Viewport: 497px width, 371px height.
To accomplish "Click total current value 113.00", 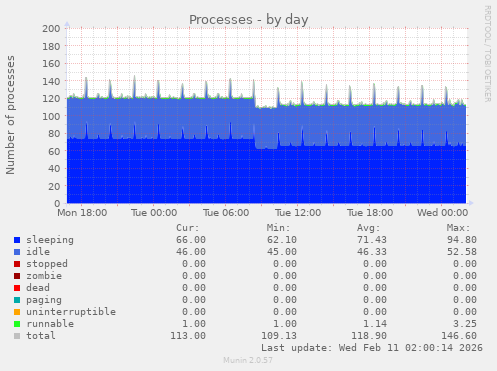I will pyautogui.click(x=188, y=336).
